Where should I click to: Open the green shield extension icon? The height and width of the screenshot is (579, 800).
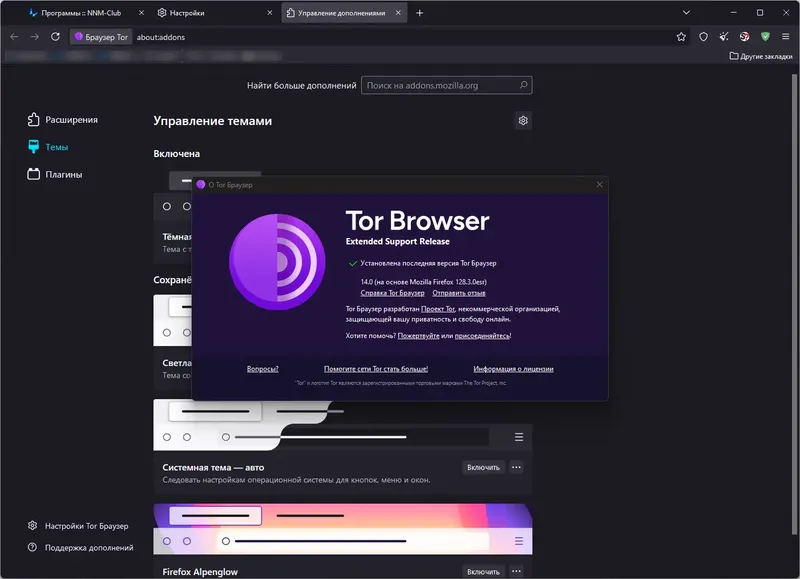(x=765, y=37)
